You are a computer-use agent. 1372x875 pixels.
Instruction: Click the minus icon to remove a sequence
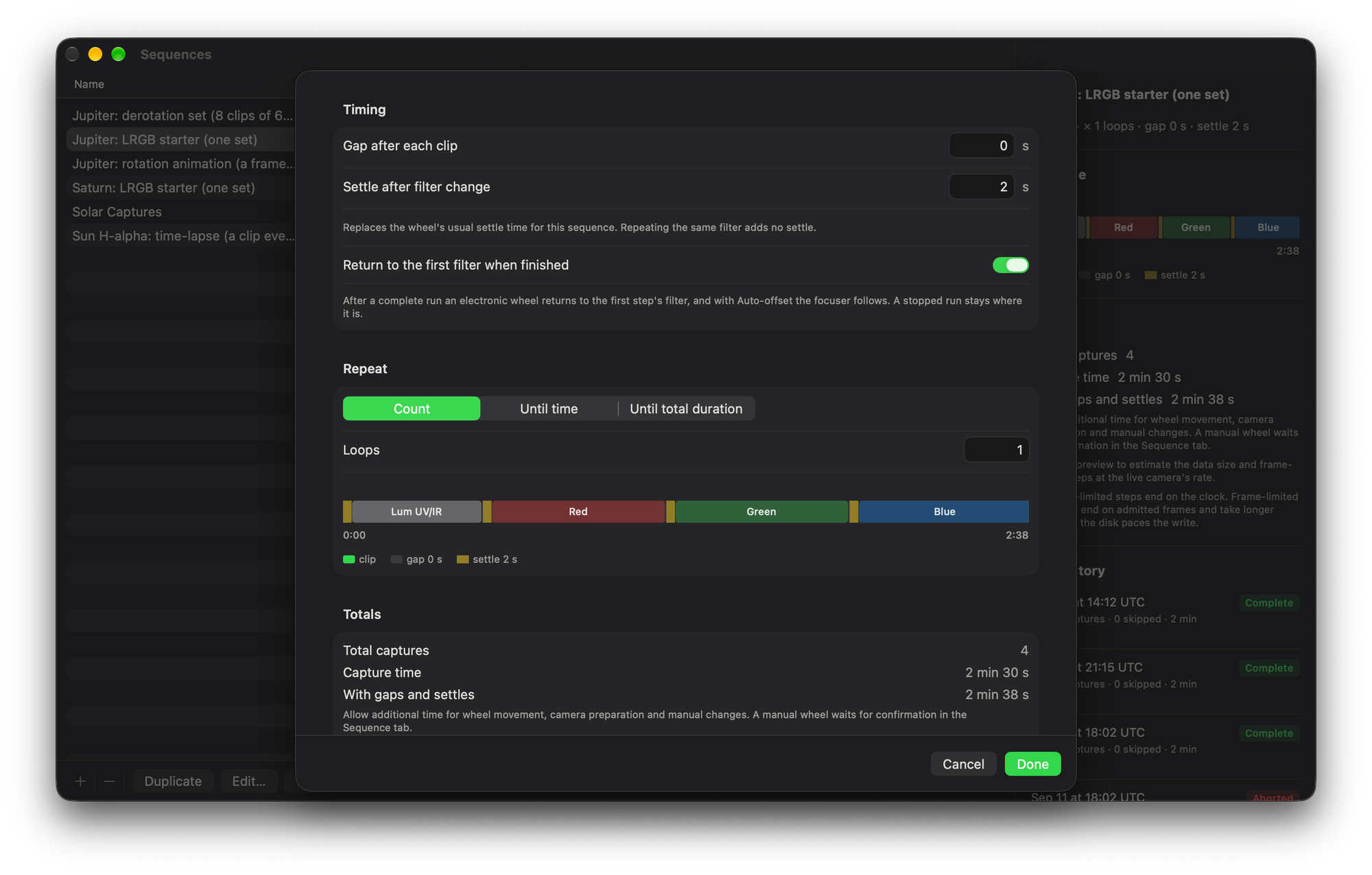(x=109, y=781)
